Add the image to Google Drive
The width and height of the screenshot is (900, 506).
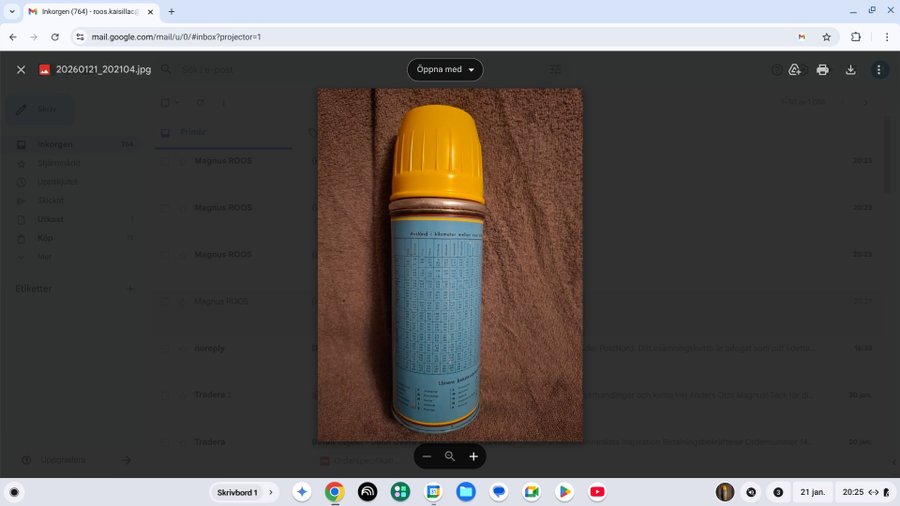click(794, 70)
